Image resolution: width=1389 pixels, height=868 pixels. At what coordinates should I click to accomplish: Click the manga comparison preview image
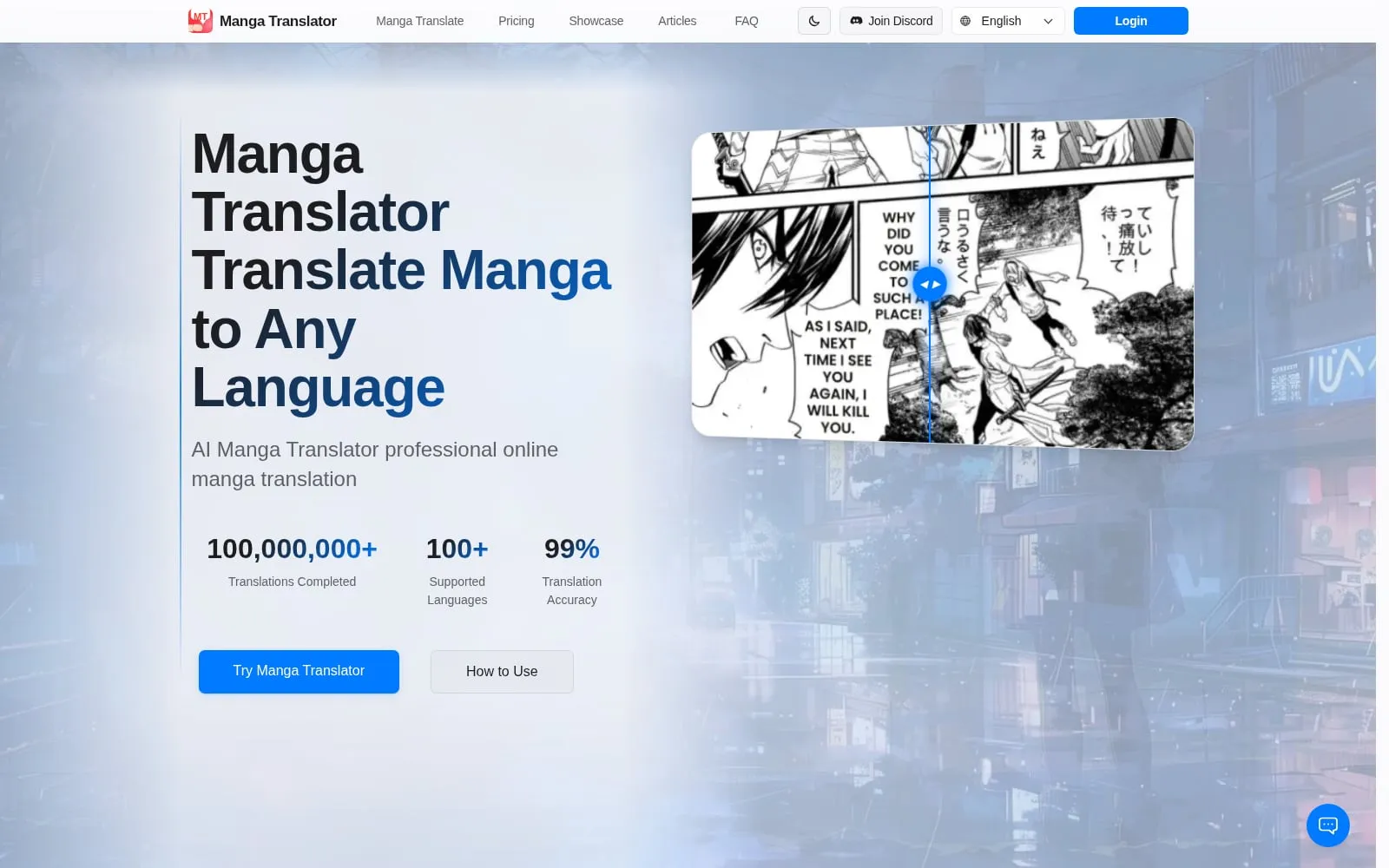pos(943,284)
